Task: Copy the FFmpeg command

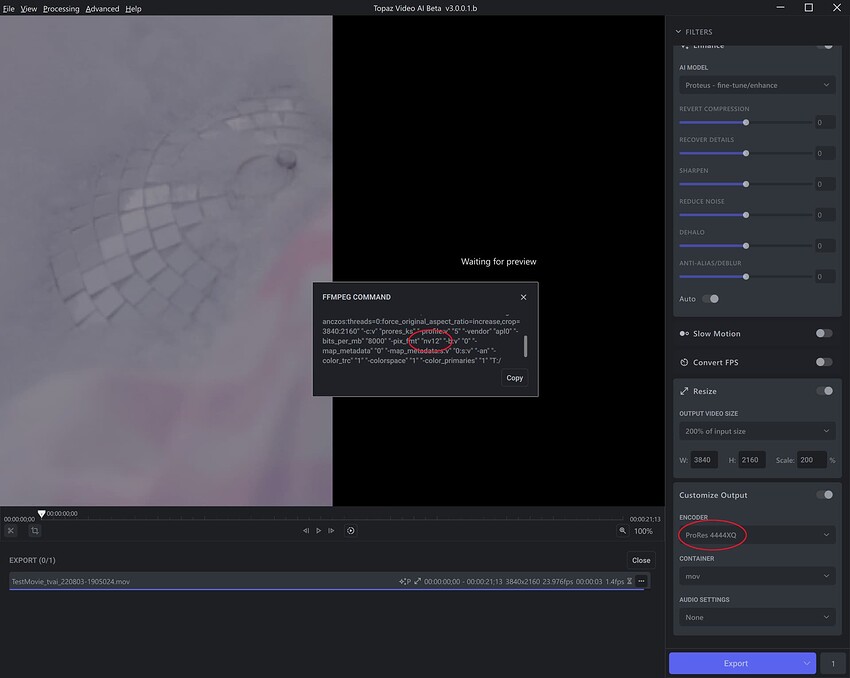Action: pos(514,378)
